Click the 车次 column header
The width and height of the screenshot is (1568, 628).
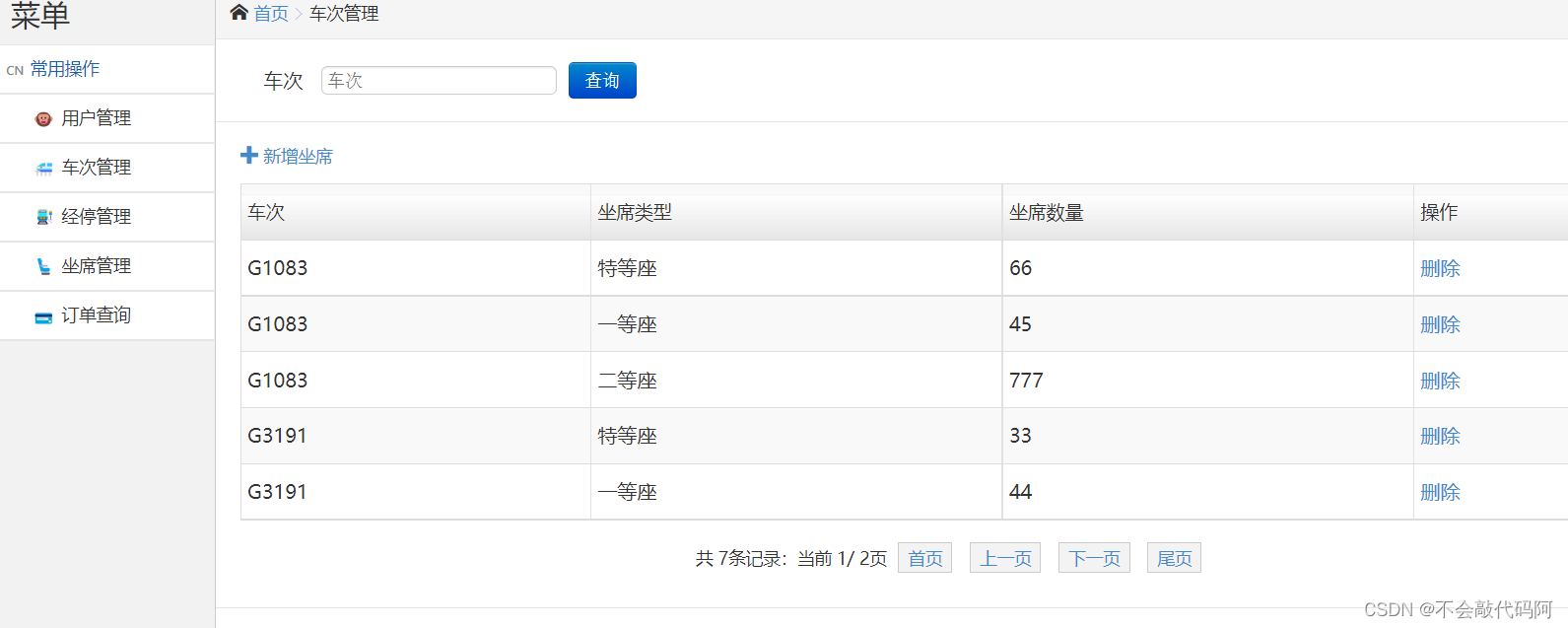[416, 212]
